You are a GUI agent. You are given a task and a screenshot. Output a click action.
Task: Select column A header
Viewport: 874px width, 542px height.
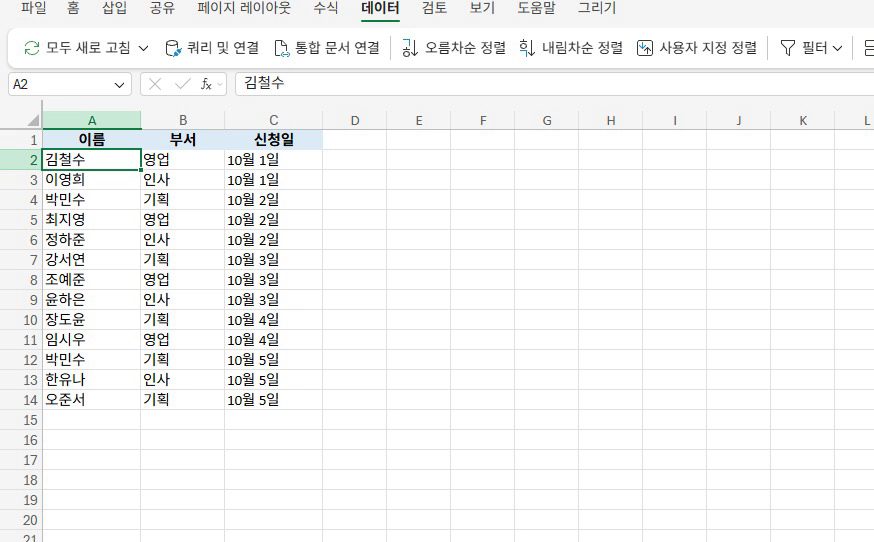[x=92, y=120]
